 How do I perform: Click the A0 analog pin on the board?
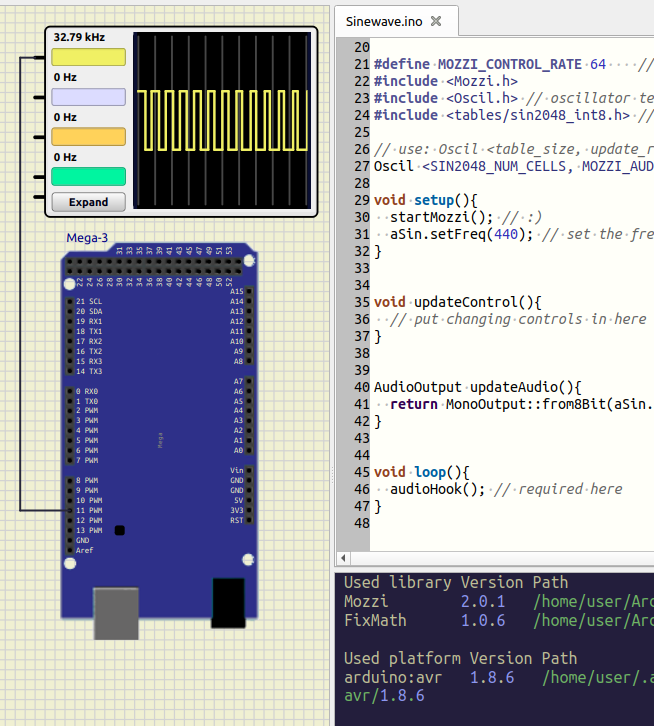click(x=248, y=450)
